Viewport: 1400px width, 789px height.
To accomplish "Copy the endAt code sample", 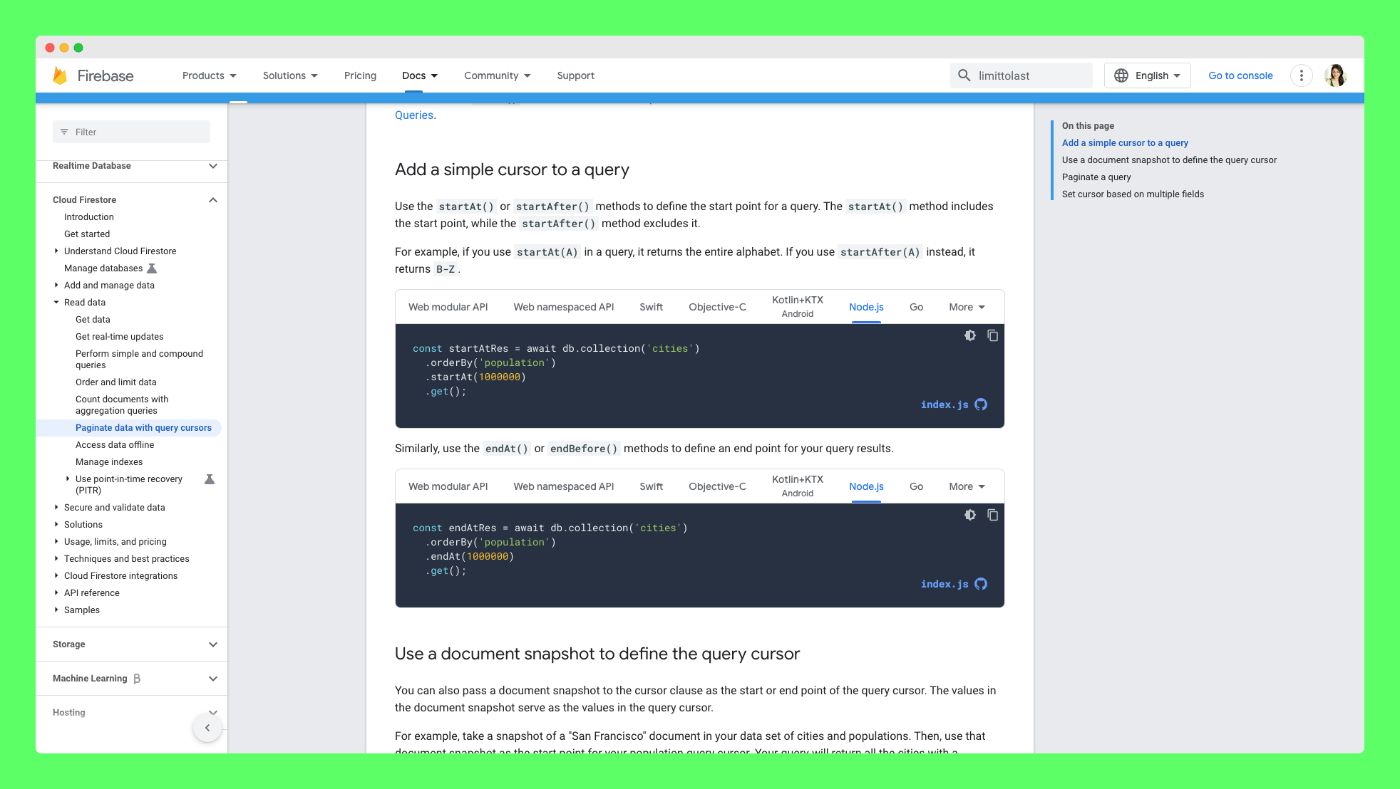I will tap(993, 515).
